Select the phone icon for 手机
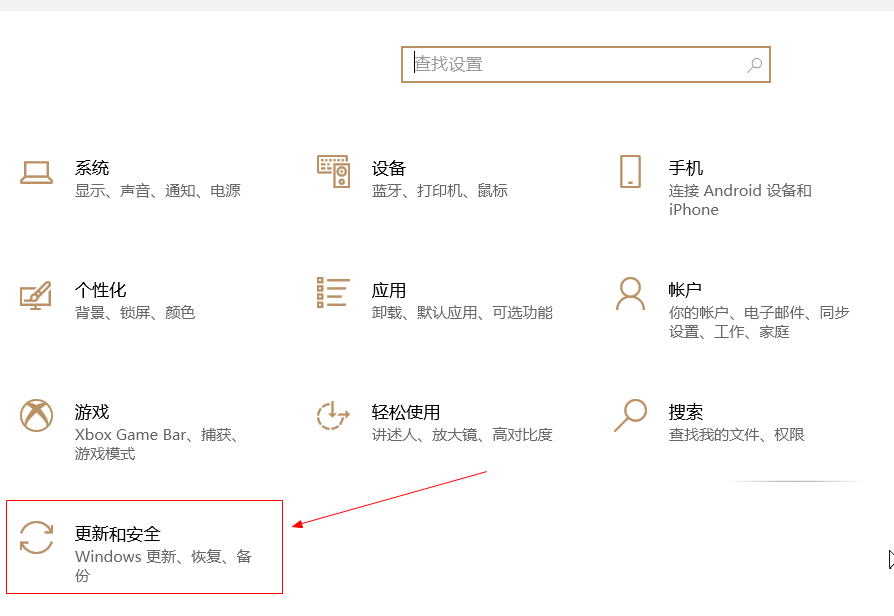The height and width of the screenshot is (616, 894). (x=630, y=171)
